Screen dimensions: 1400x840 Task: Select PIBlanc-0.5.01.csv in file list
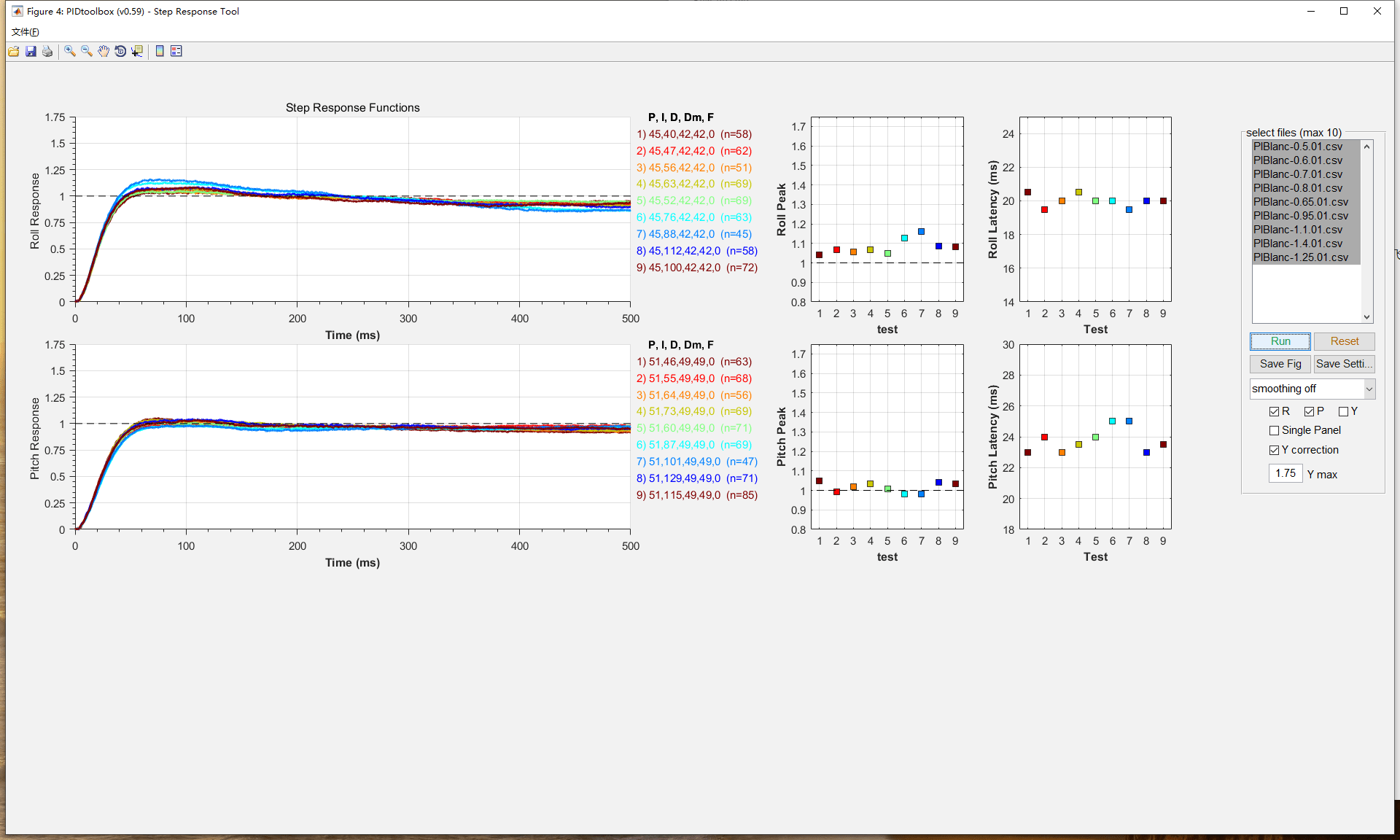pos(1306,147)
